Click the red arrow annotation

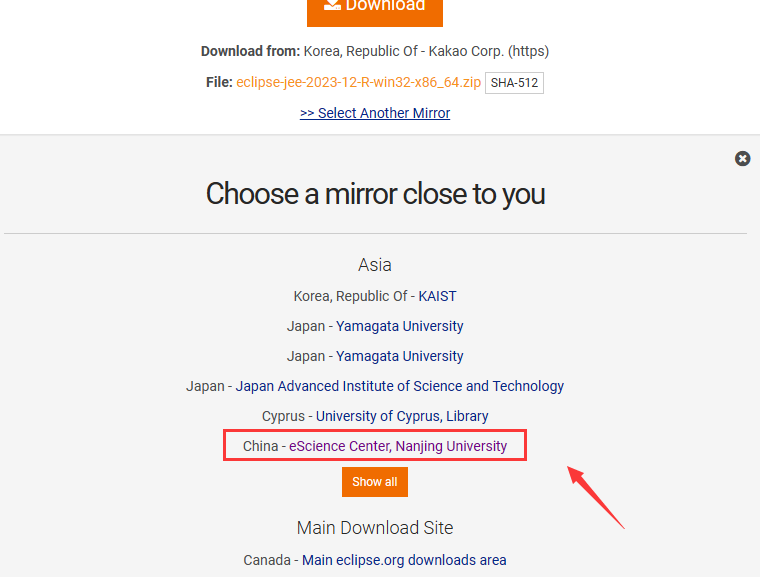tap(596, 496)
